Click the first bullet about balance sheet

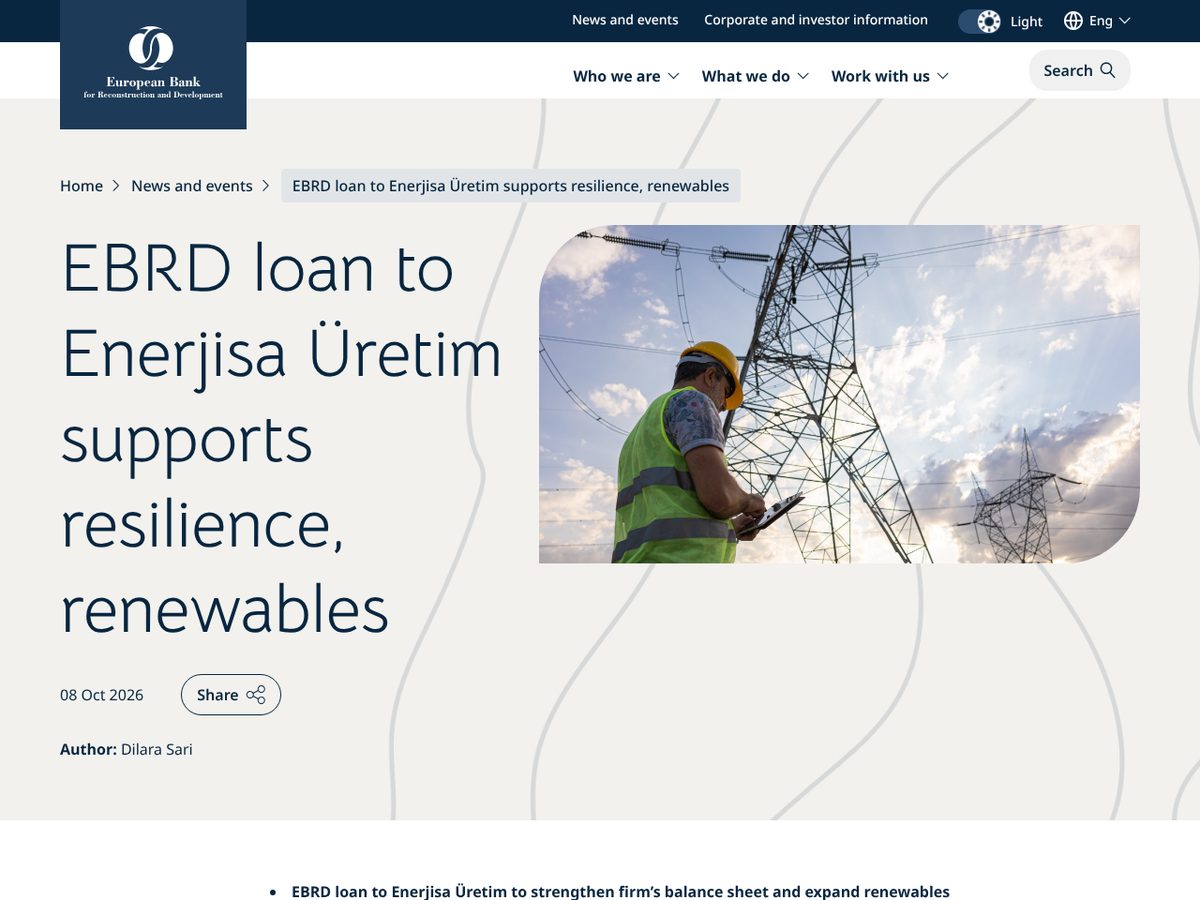(620, 891)
